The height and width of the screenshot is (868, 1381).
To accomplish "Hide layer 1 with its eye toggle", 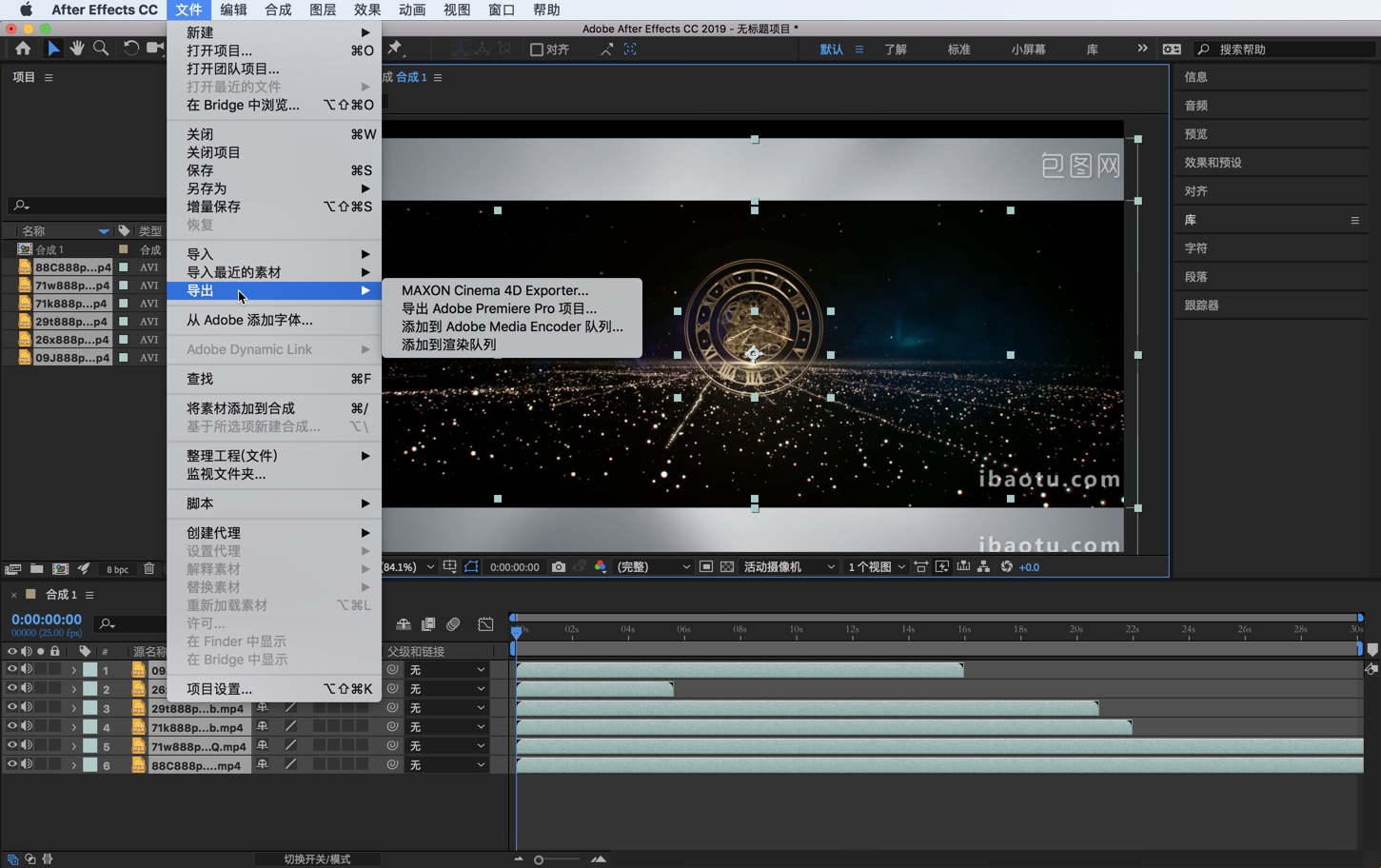I will [12, 669].
